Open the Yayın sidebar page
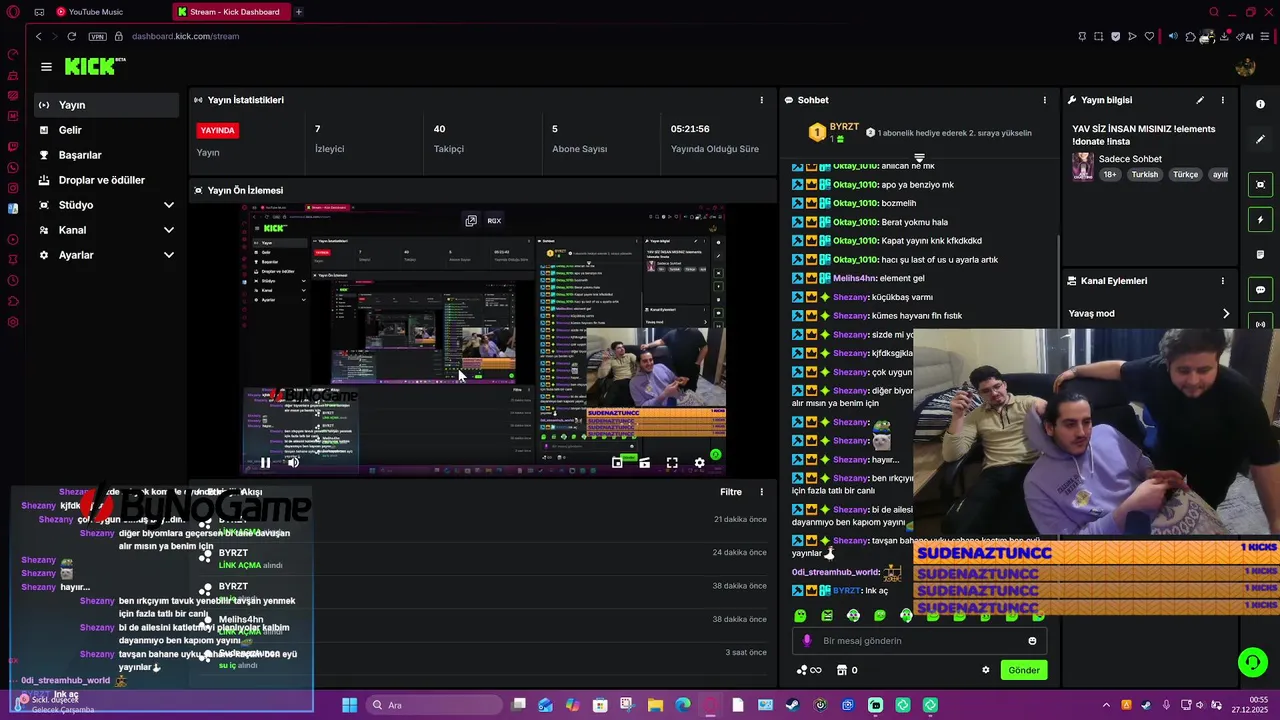Image resolution: width=1280 pixels, height=720 pixels. tap(106, 105)
